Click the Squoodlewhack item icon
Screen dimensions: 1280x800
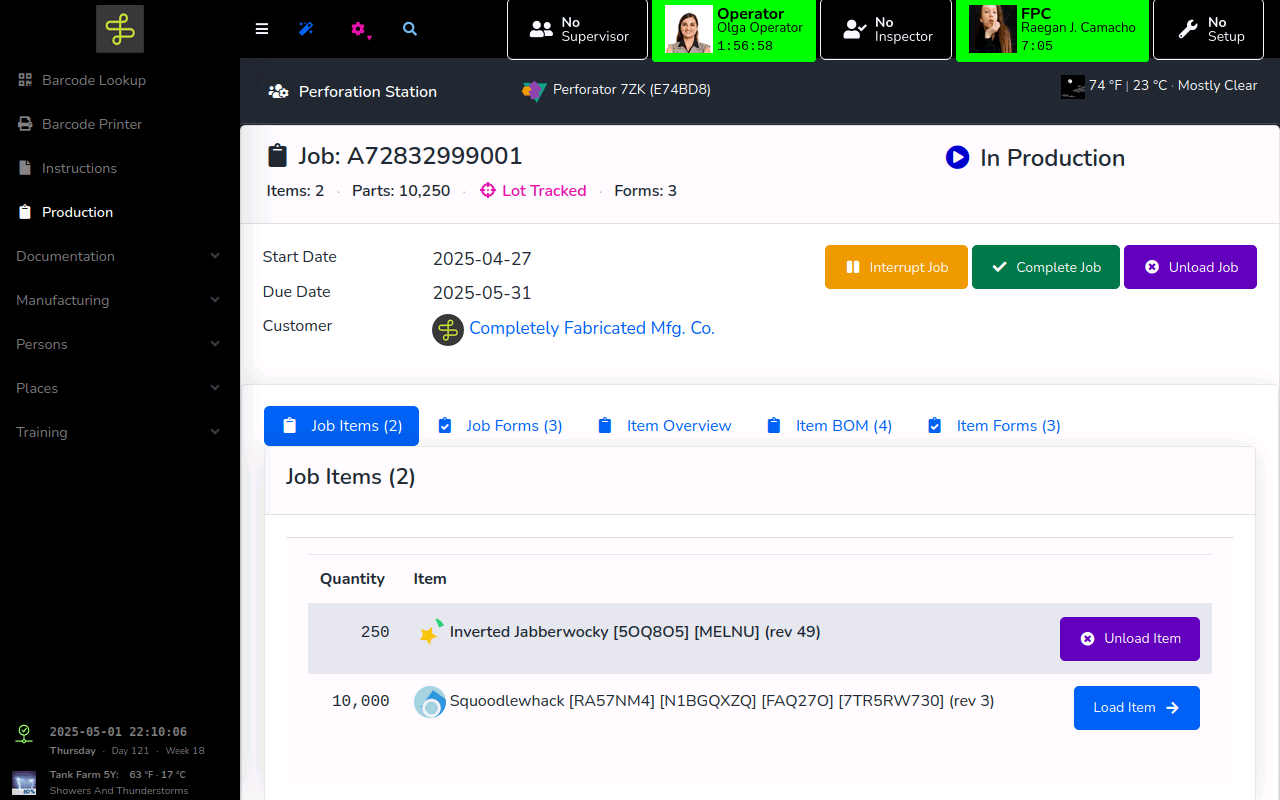430,702
